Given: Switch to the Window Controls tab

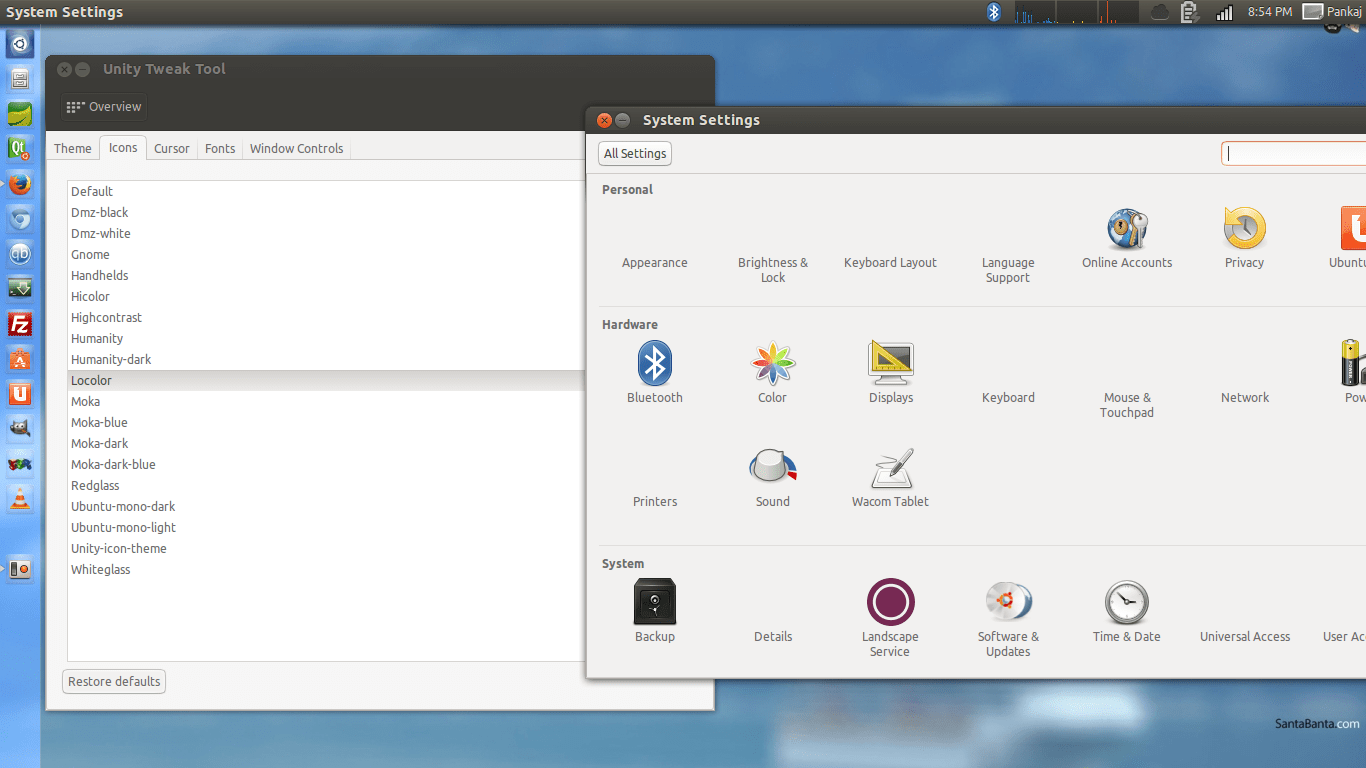Looking at the screenshot, I should point(297,148).
